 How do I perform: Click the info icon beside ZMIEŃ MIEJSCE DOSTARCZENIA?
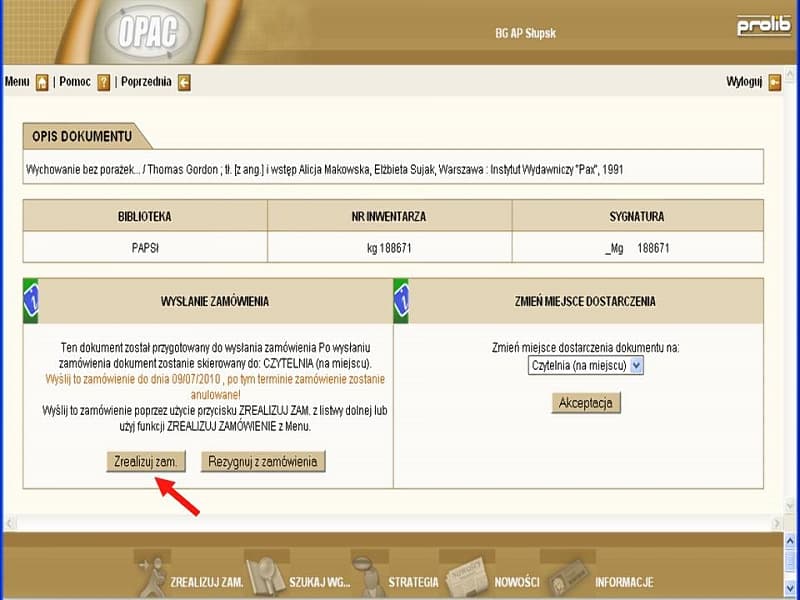click(x=402, y=301)
